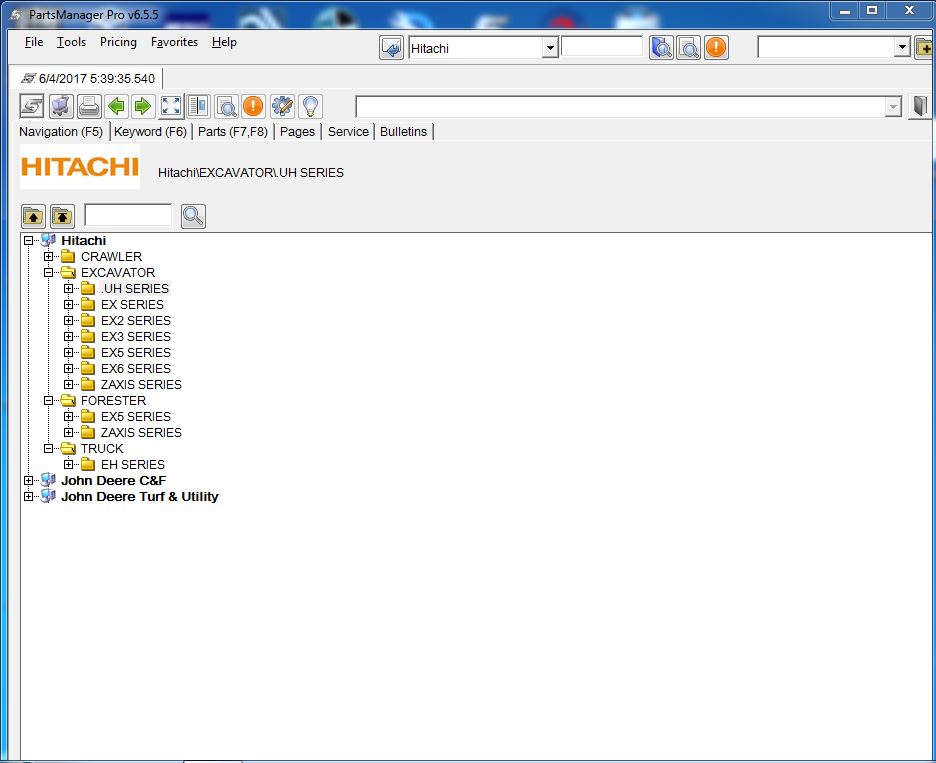Switch to the Pages tab
The image size is (936, 763).
coord(297,131)
